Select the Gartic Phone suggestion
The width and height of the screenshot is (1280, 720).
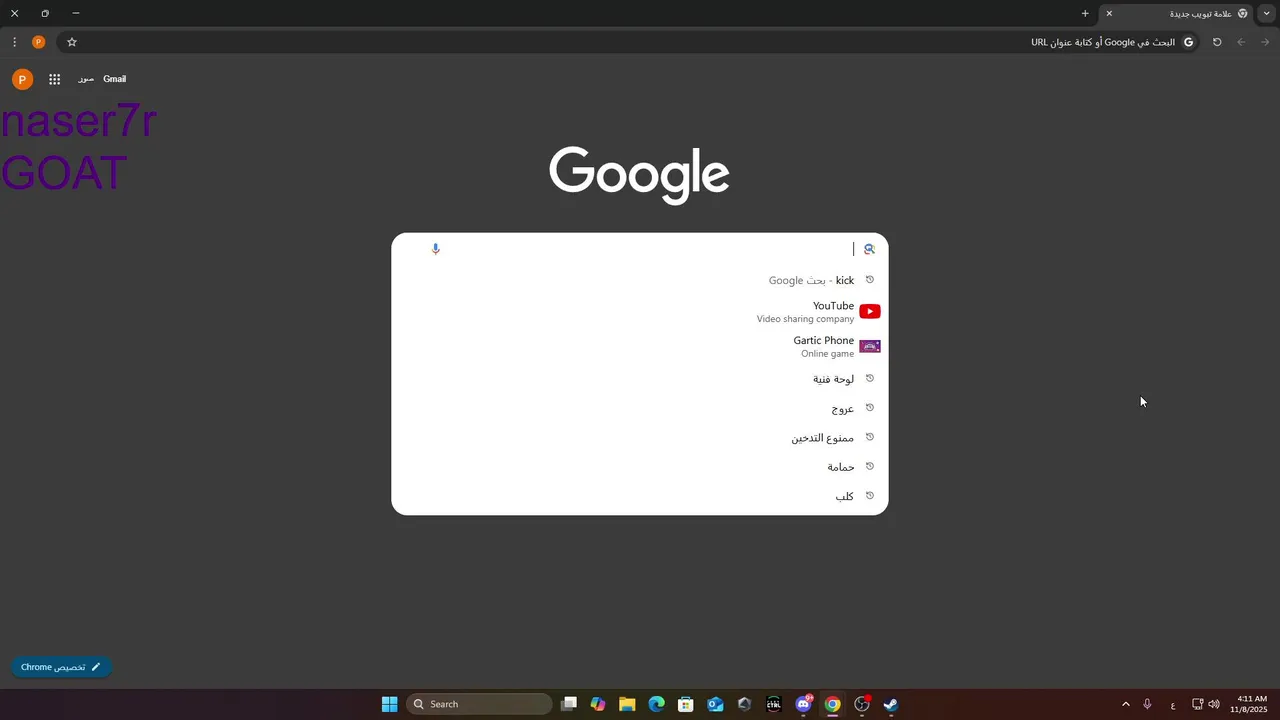640,346
